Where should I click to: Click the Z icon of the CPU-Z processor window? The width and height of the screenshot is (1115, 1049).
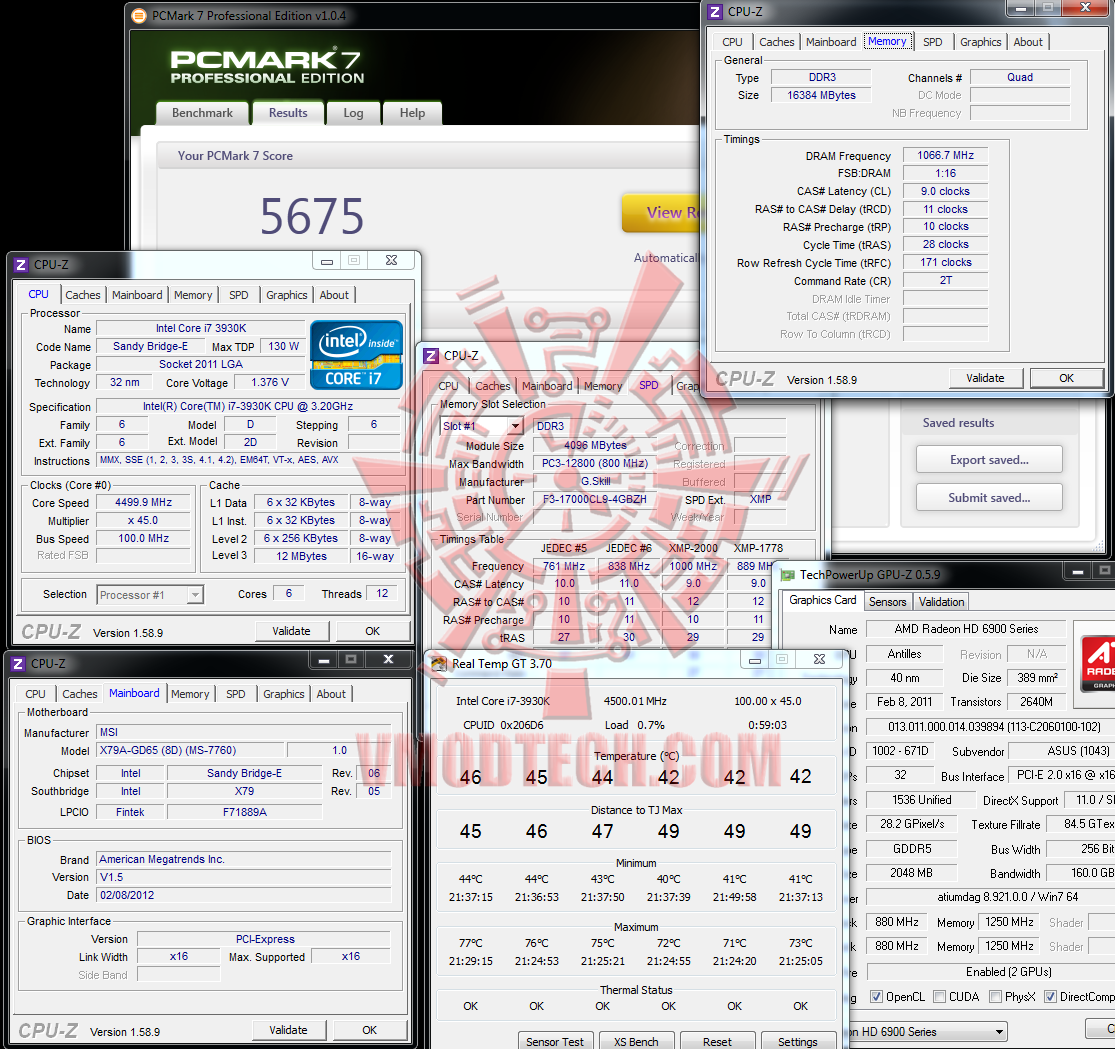21,265
